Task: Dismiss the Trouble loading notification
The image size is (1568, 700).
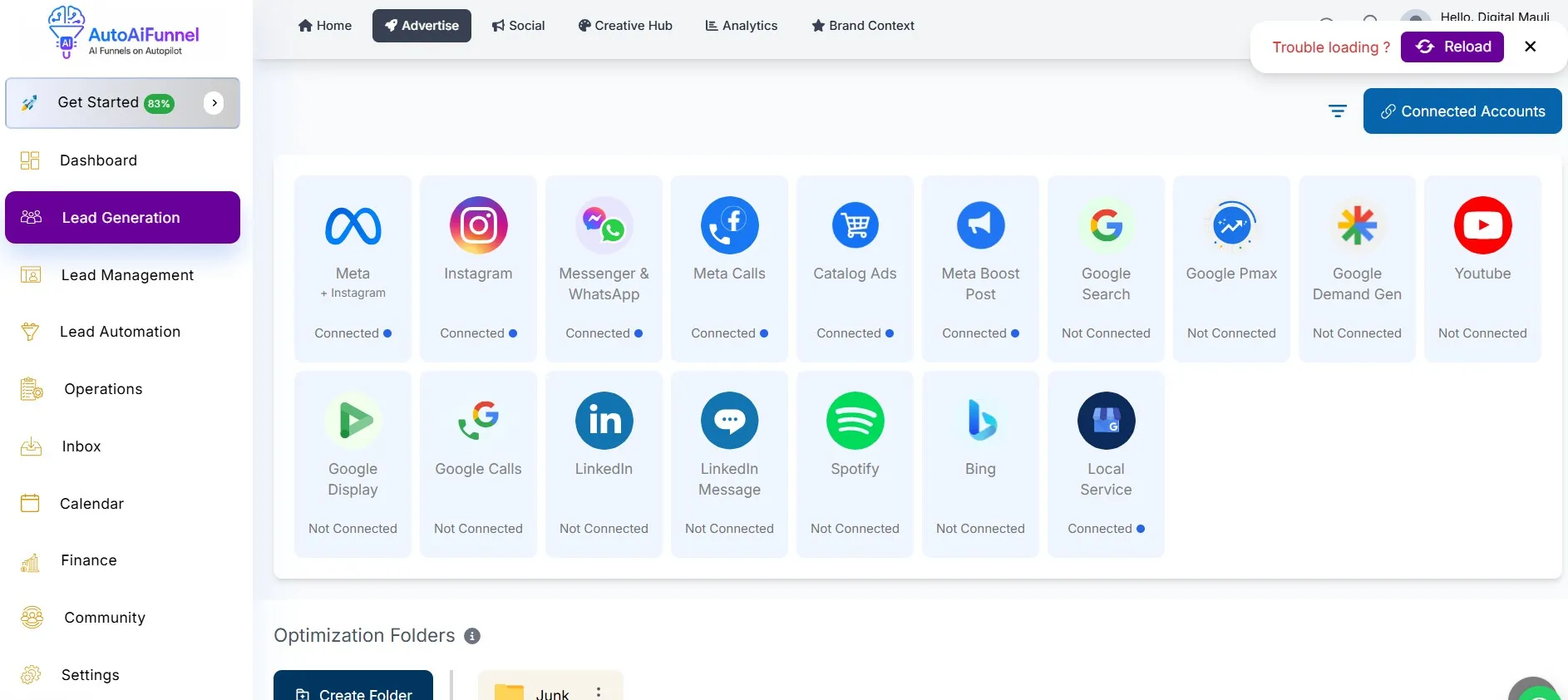Action: 1530,47
